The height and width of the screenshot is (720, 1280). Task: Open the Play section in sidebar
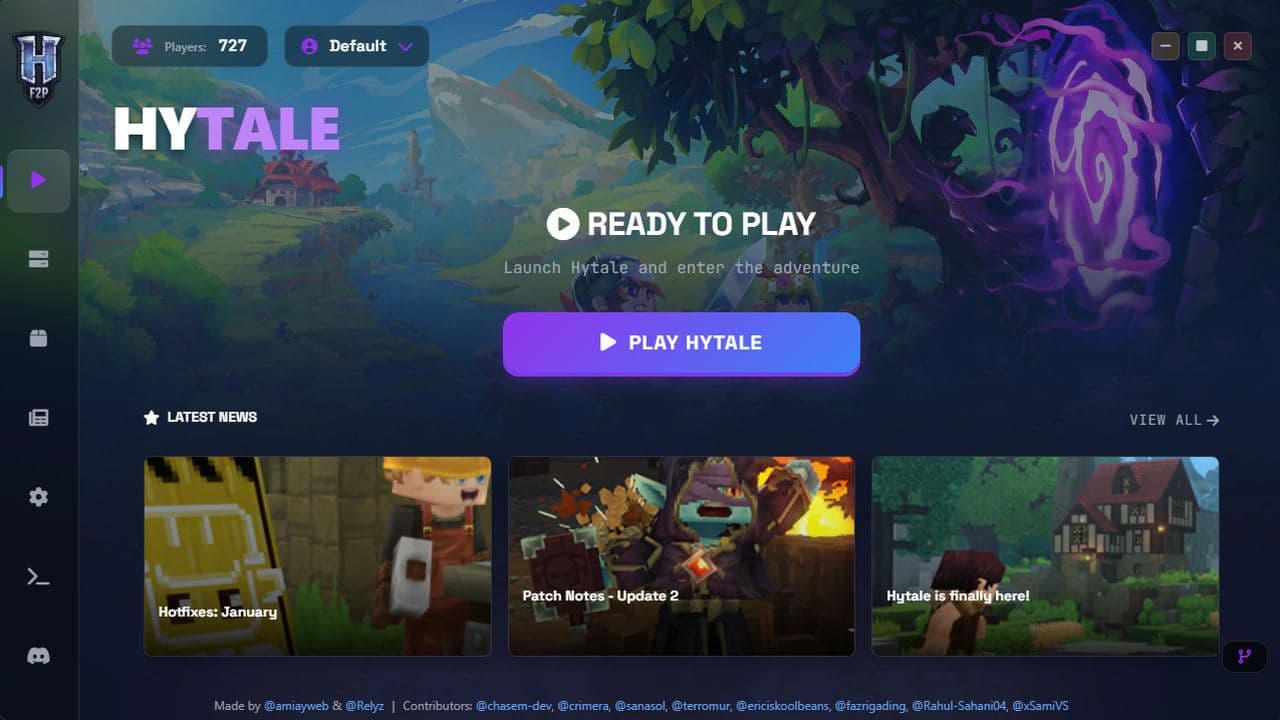[38, 181]
